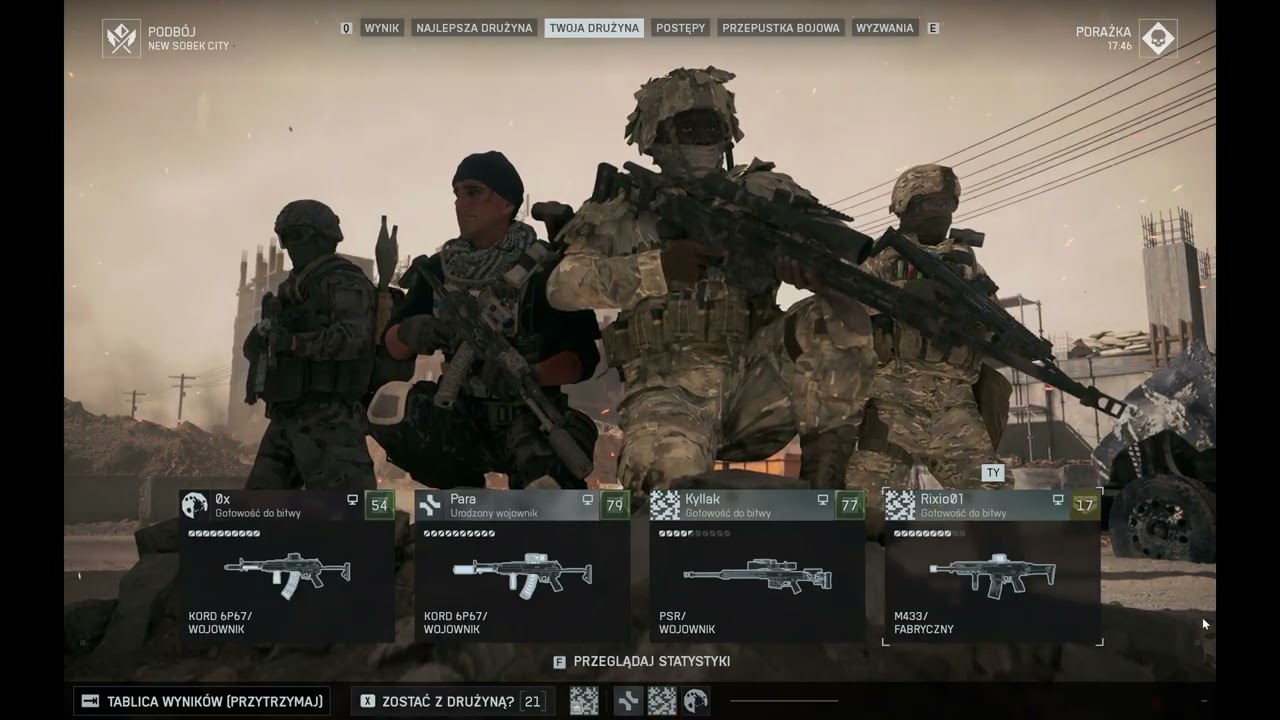Hold Tablica Wyników scoreboard button

coord(202,701)
